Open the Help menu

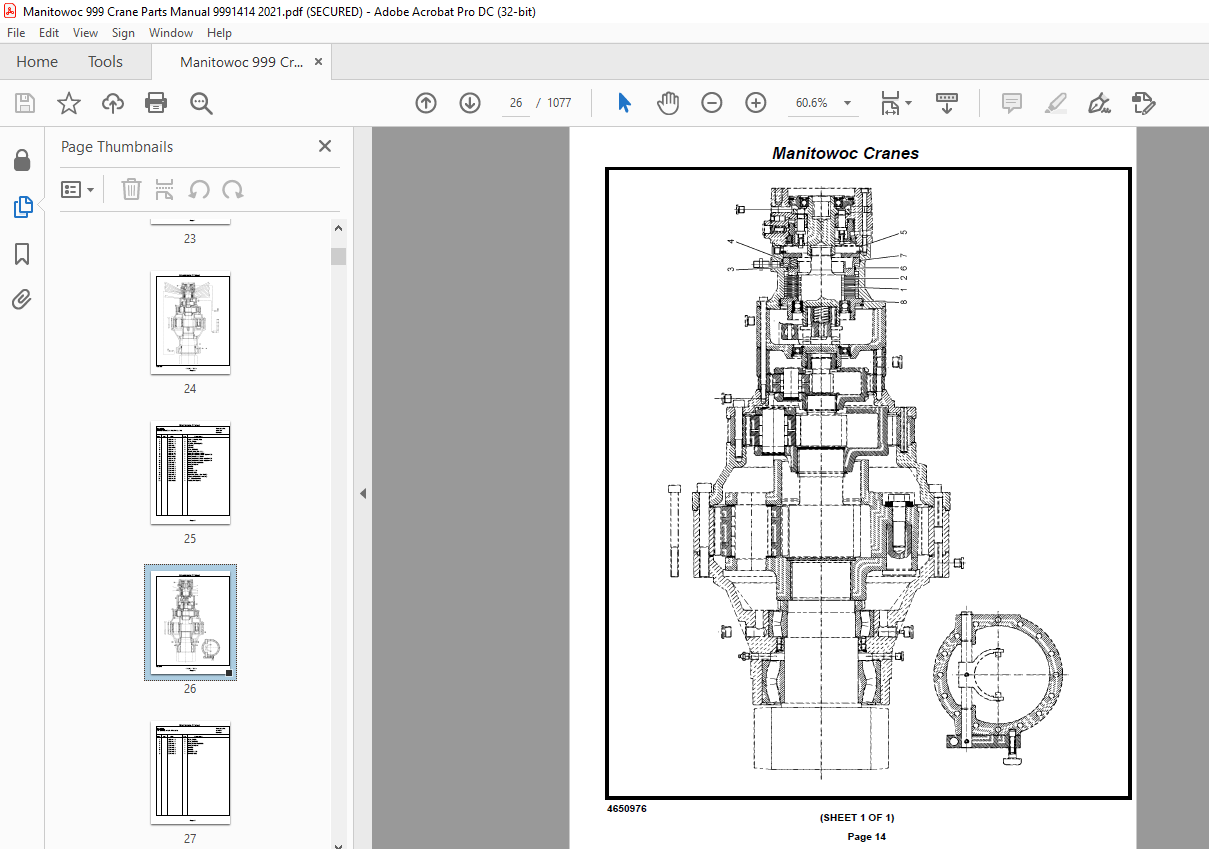click(x=219, y=33)
